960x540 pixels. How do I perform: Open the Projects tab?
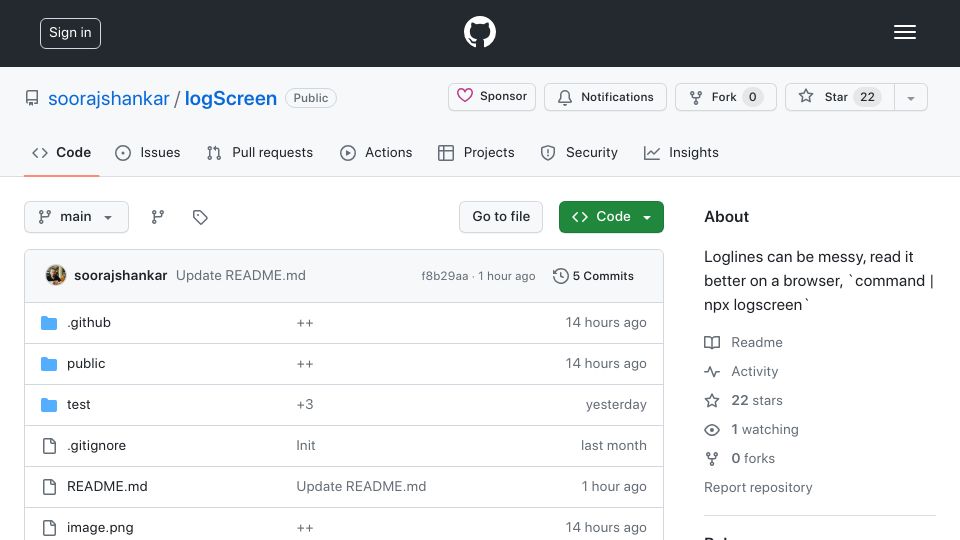click(x=476, y=152)
